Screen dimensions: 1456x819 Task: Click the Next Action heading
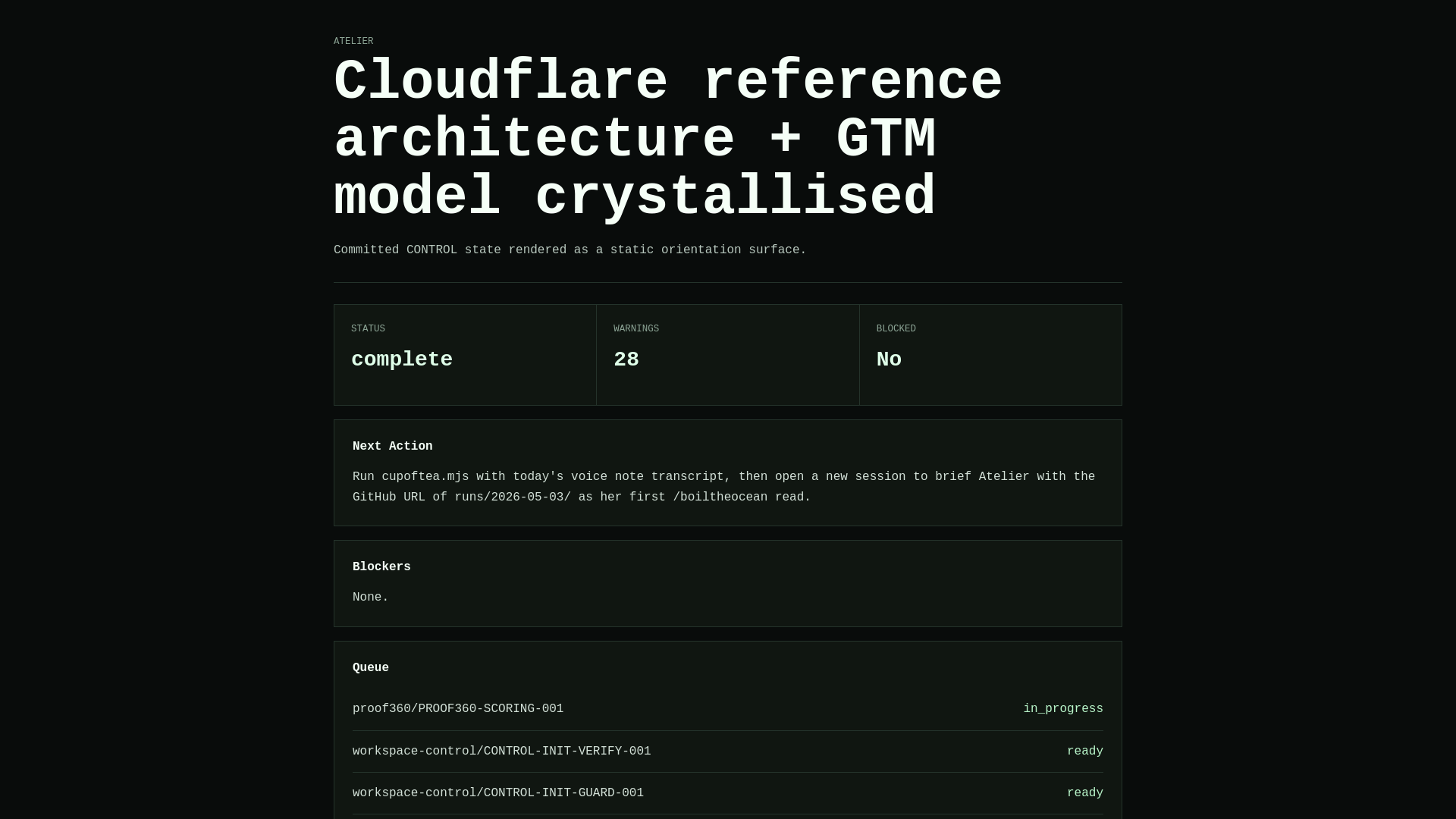[393, 447]
